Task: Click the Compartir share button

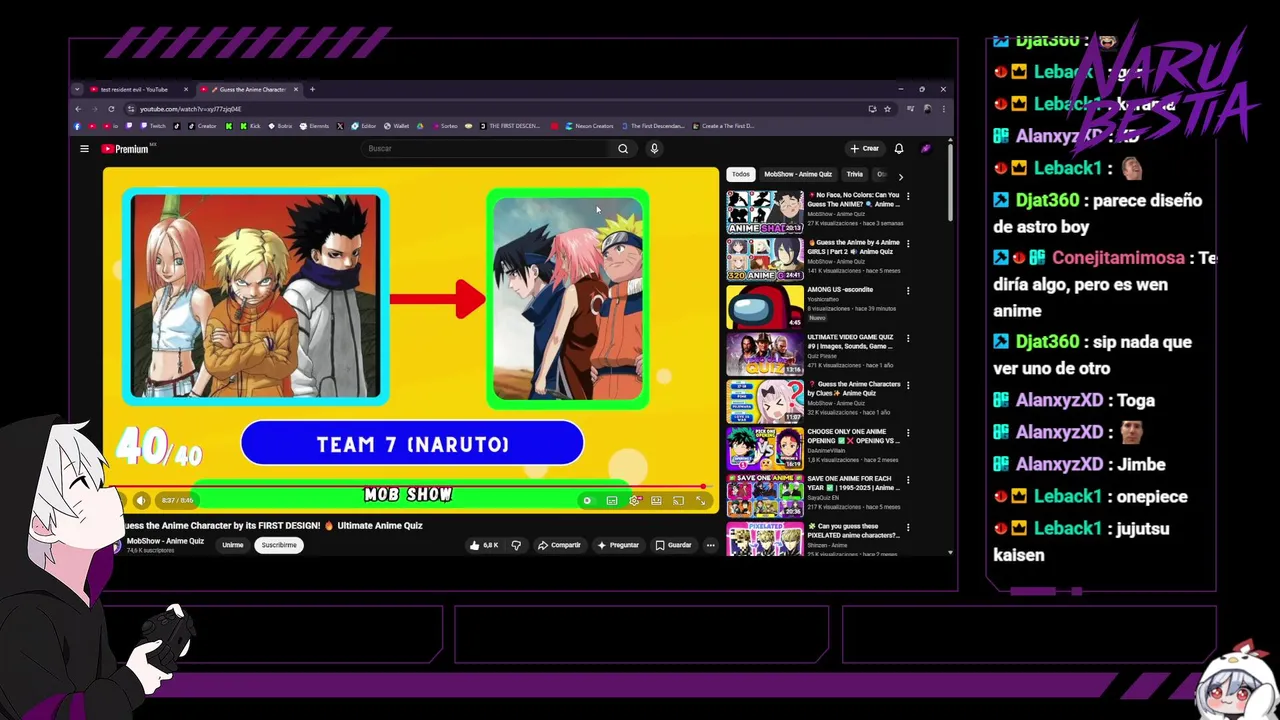Action: 559,545
